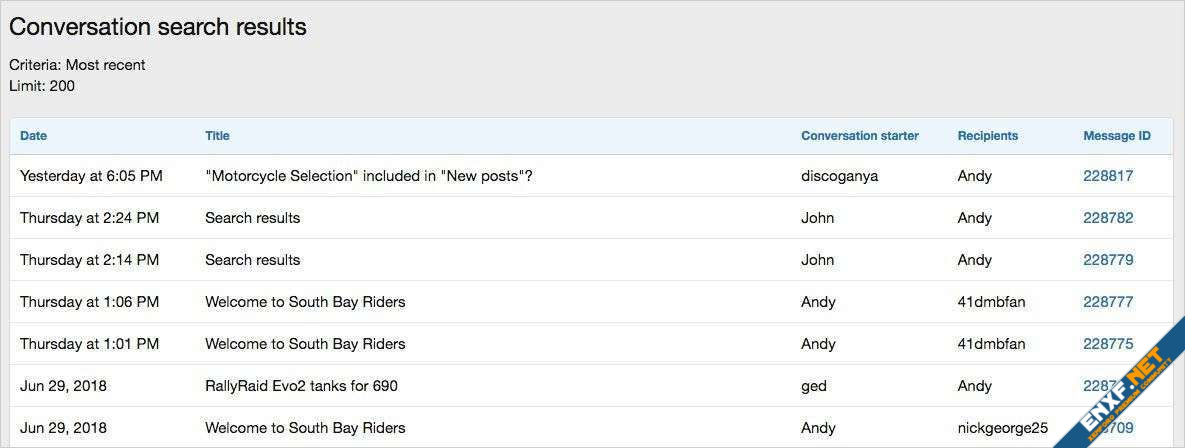
Task: Open message ID 228782 link
Action: (x=1108, y=218)
